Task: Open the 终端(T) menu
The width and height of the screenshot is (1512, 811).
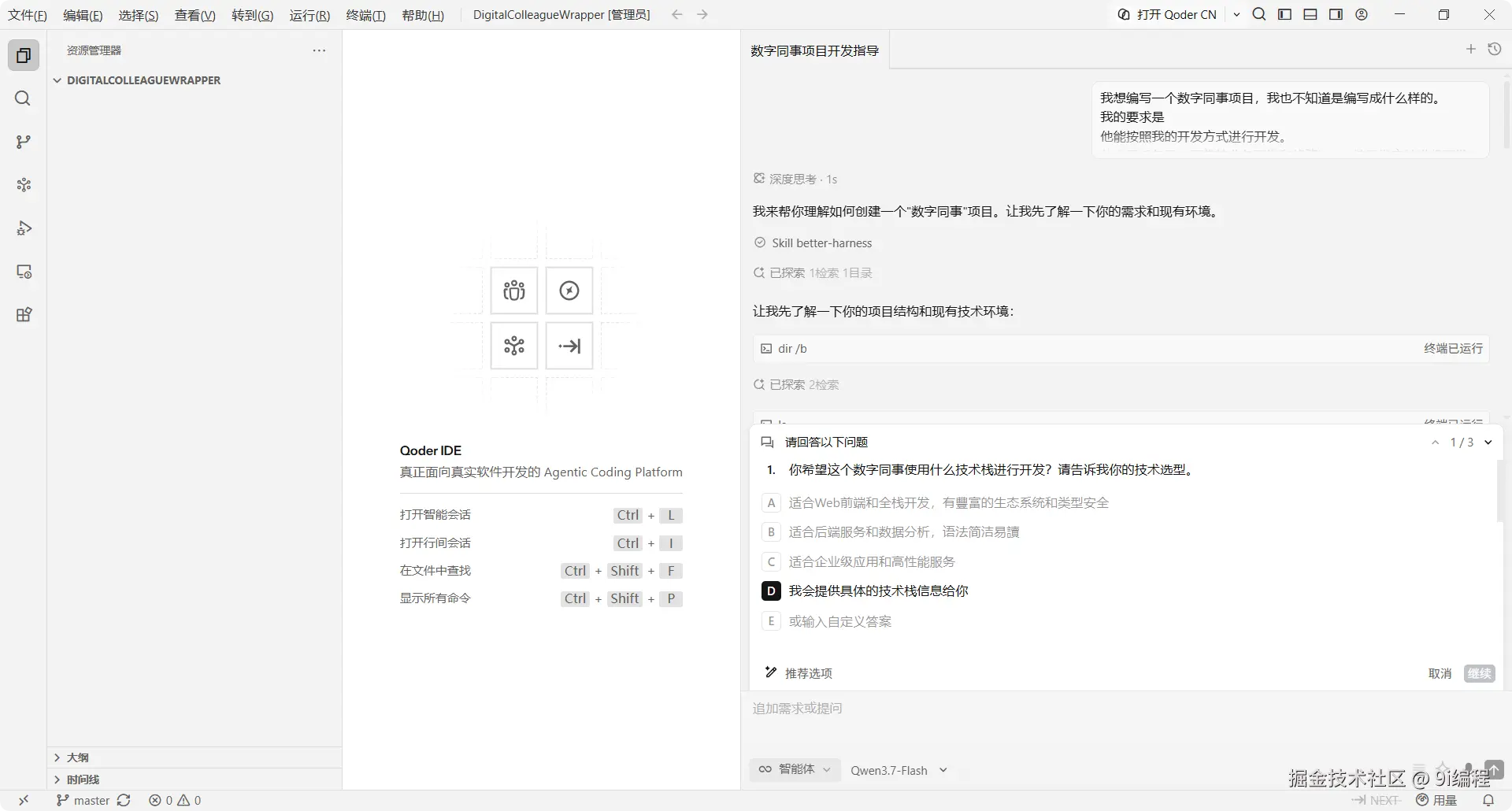Action: [366, 15]
